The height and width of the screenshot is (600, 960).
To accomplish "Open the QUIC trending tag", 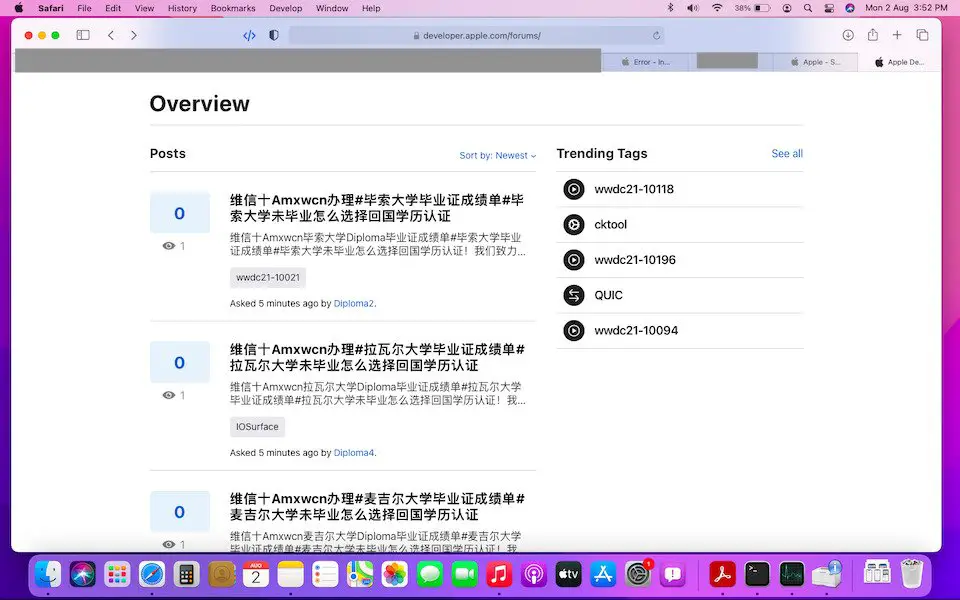I will click(x=608, y=295).
